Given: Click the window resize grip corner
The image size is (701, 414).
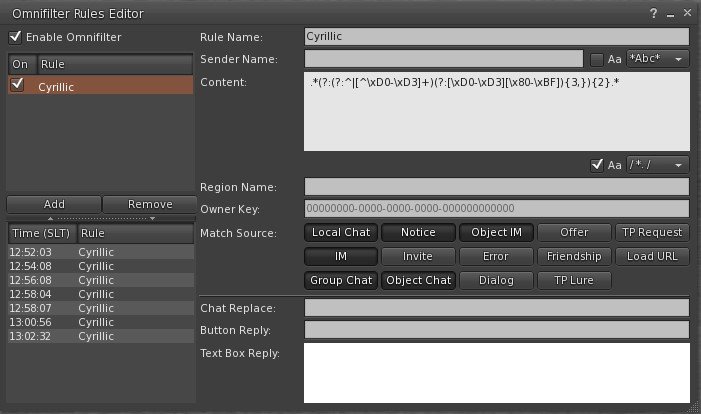Looking at the screenshot, I should pos(693,406).
